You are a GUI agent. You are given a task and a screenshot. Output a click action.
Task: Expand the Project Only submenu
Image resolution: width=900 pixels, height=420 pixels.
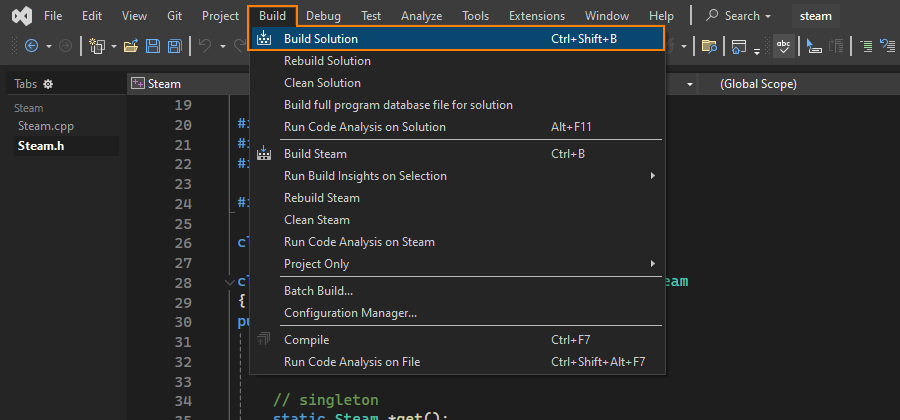coord(653,264)
